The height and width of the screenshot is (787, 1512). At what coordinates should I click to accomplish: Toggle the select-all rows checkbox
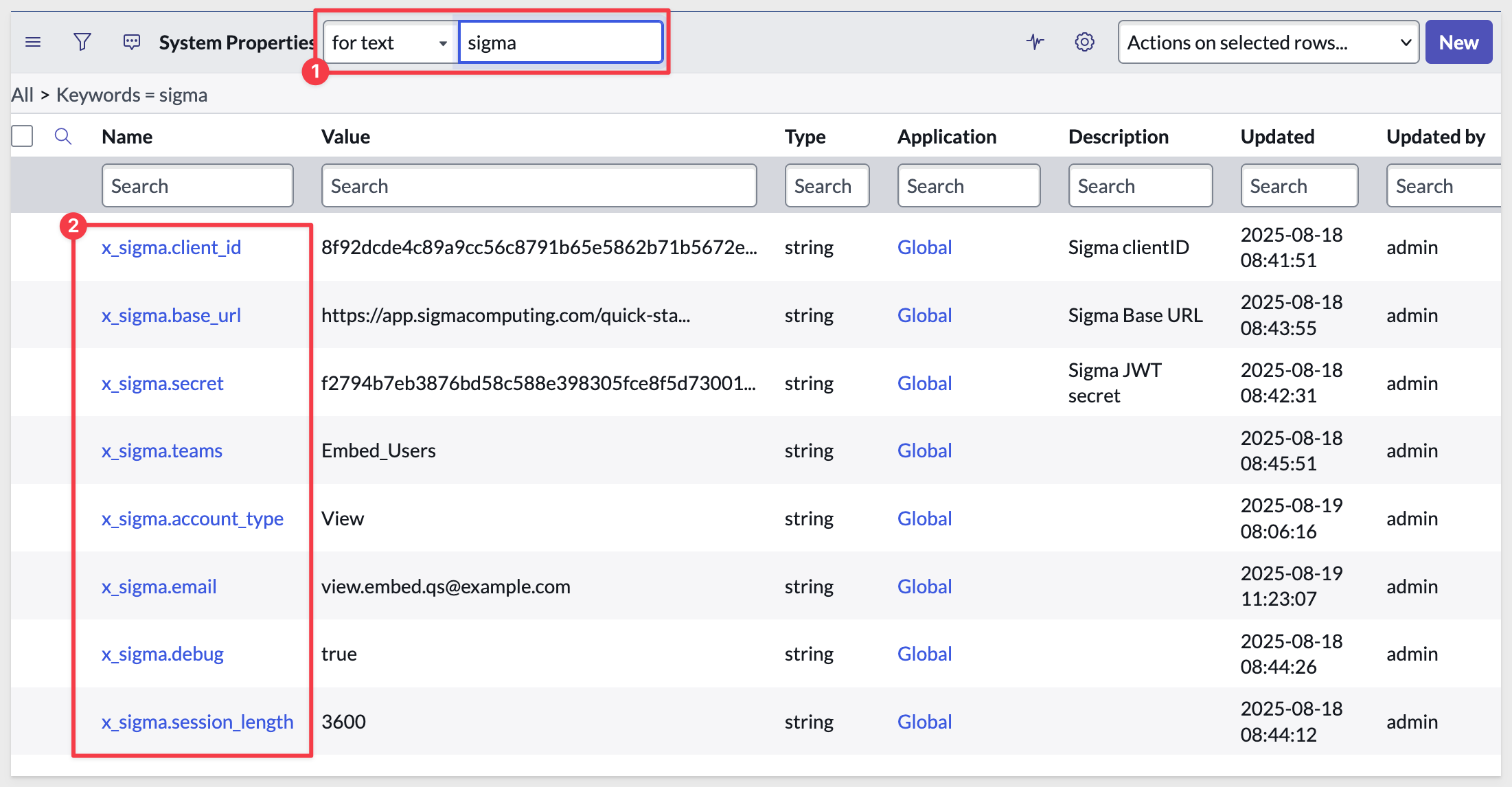tap(22, 137)
